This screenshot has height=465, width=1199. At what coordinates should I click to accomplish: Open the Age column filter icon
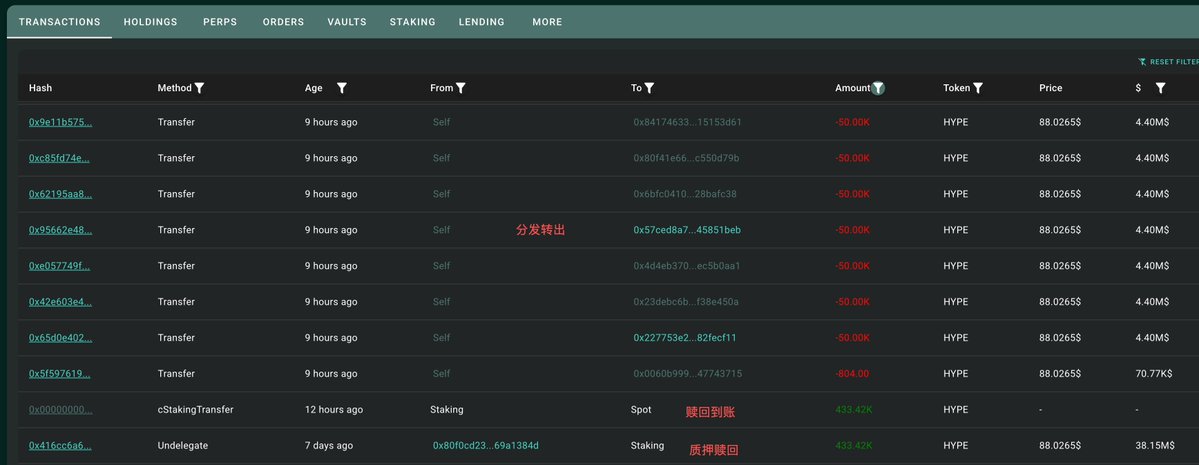click(342, 88)
